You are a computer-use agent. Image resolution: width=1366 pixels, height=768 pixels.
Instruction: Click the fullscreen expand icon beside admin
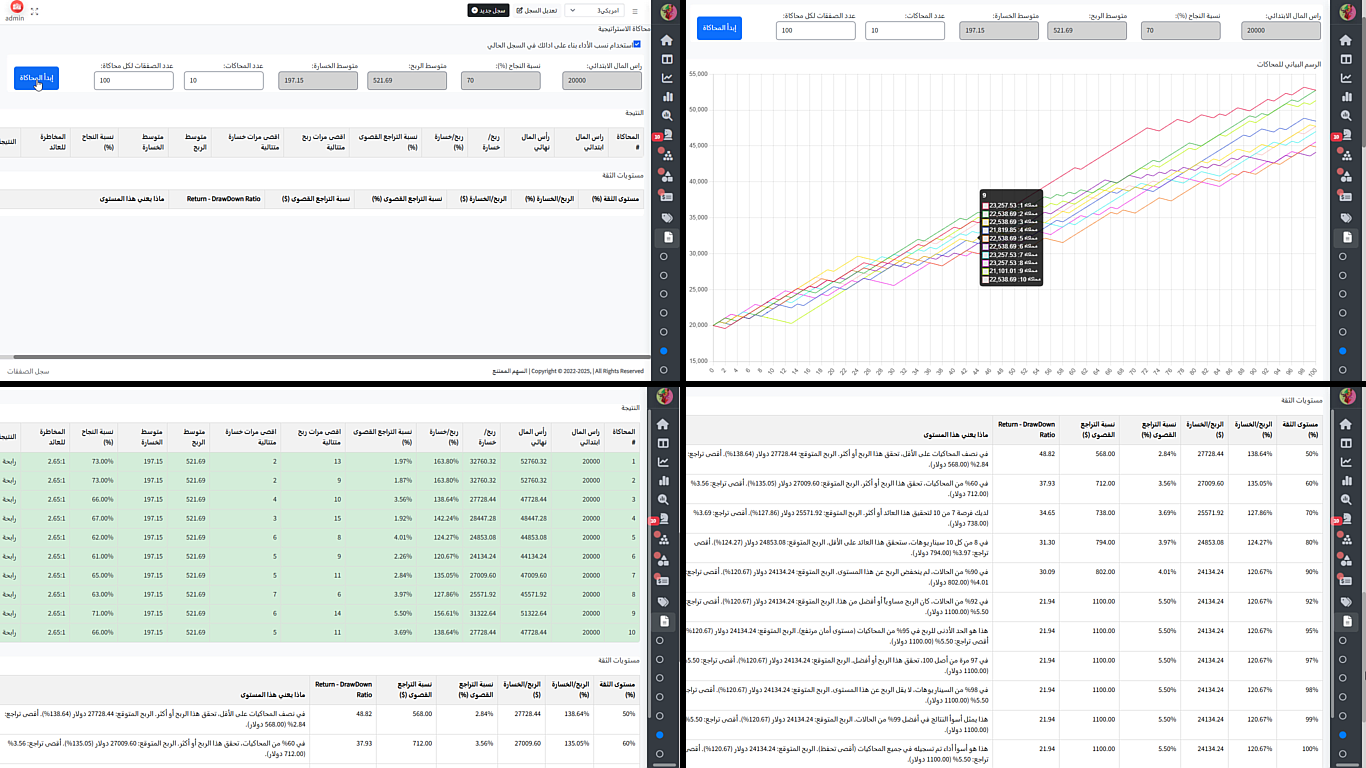pos(35,11)
